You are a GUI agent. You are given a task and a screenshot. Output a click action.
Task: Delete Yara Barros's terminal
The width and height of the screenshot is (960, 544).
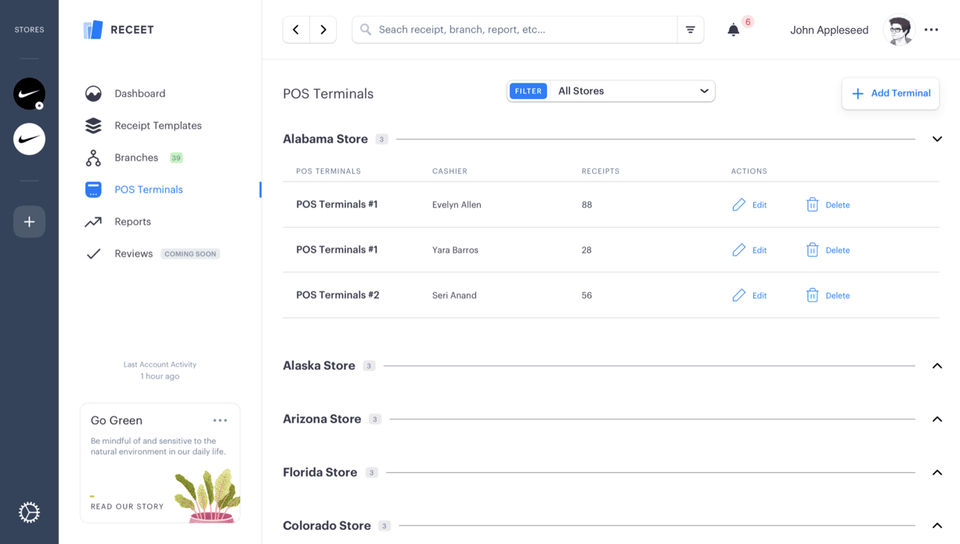(x=828, y=250)
